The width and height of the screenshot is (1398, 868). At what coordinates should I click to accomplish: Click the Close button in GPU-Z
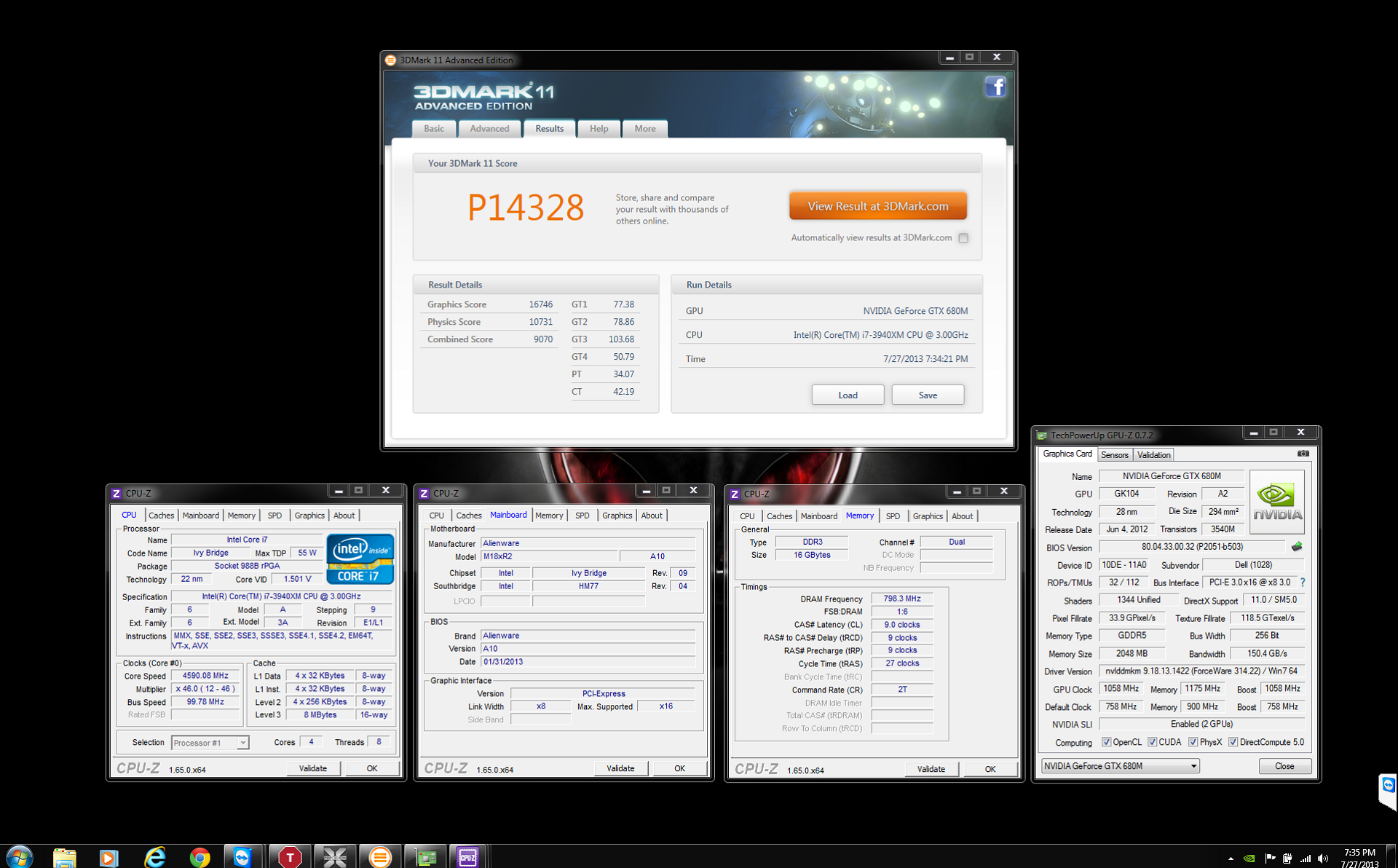coord(1284,766)
